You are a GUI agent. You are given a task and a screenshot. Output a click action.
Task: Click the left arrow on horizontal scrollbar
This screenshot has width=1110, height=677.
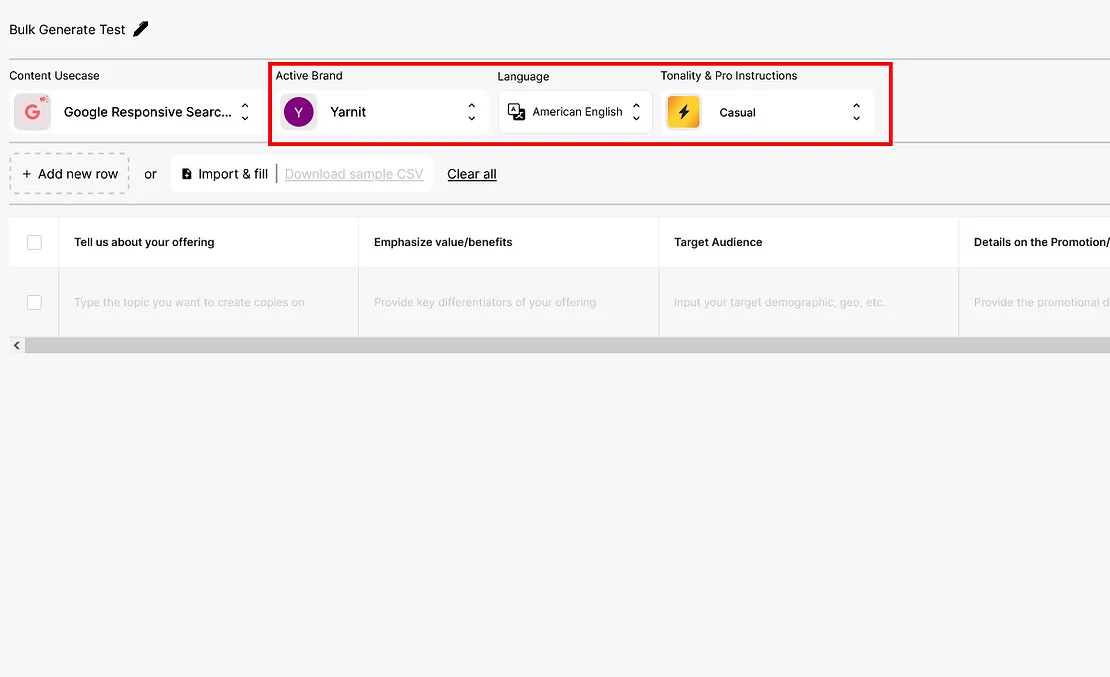[x=17, y=346]
